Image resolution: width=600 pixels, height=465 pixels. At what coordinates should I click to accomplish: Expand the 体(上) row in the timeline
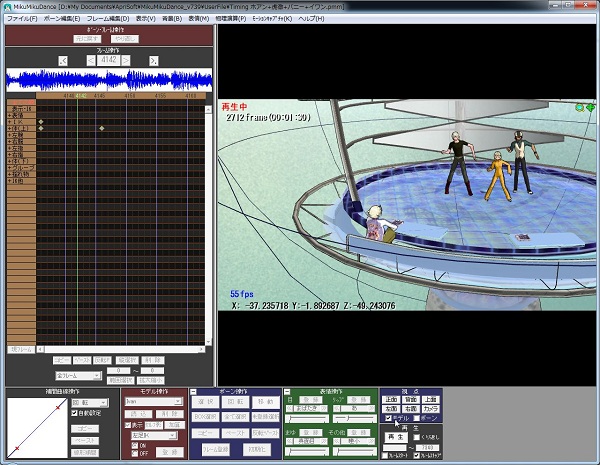coord(10,128)
